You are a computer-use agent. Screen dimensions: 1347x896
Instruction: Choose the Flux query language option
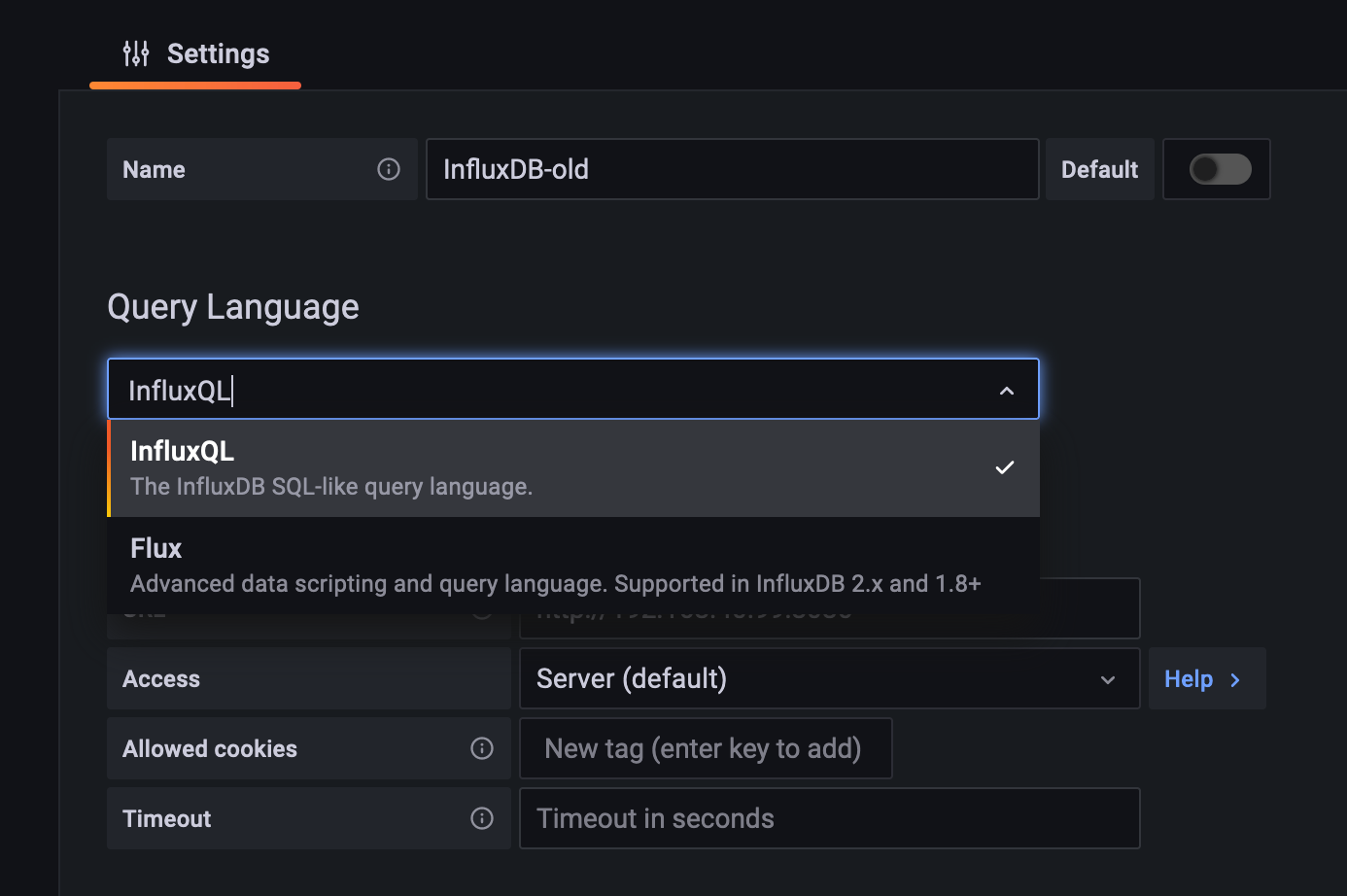(573, 566)
